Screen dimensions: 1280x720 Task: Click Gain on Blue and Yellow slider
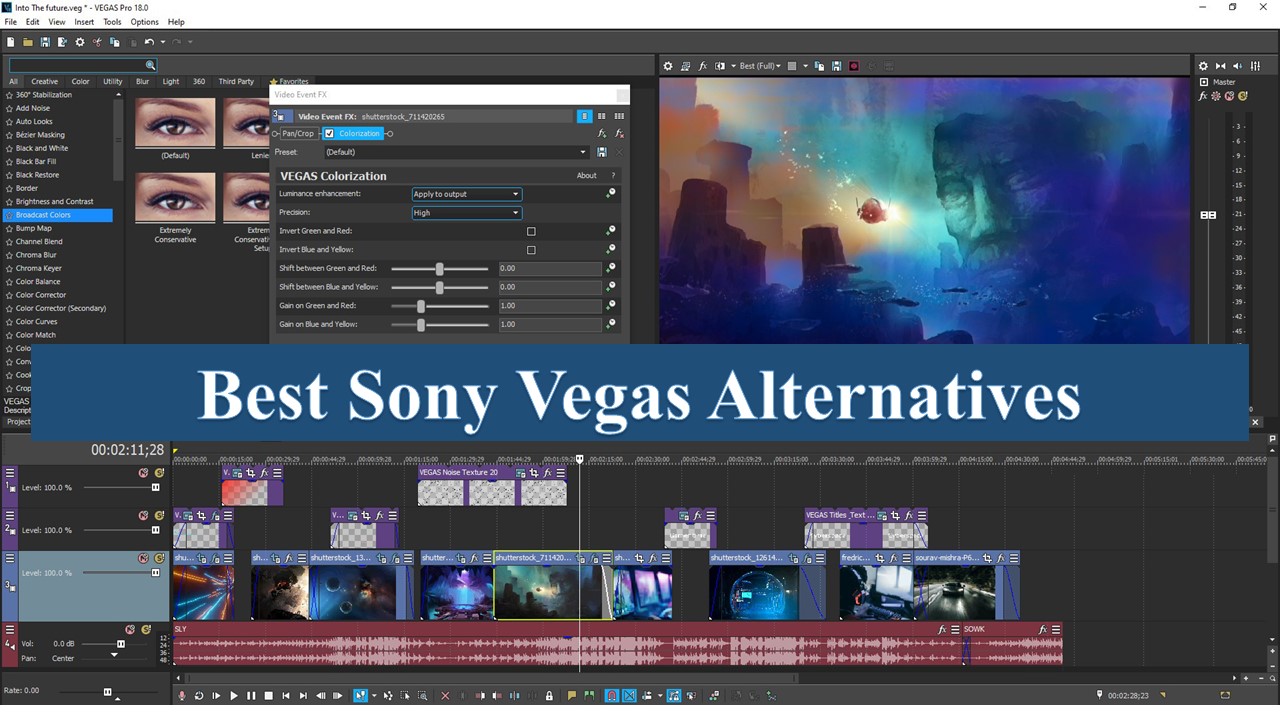(x=440, y=325)
